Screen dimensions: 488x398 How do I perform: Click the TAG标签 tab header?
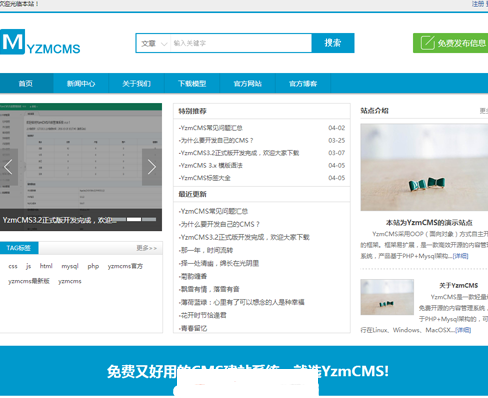point(19,248)
